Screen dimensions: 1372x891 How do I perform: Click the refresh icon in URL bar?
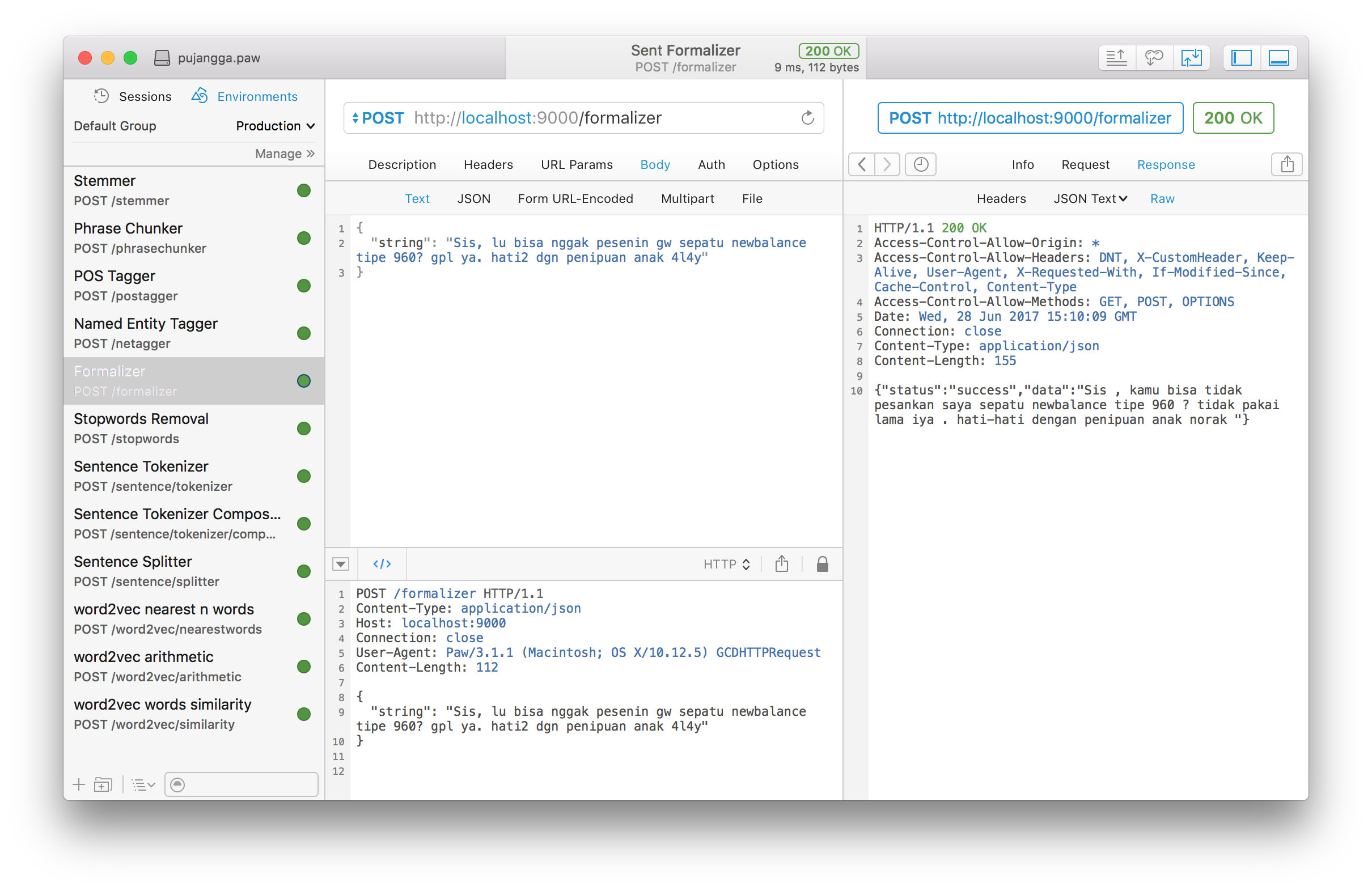pos(807,118)
